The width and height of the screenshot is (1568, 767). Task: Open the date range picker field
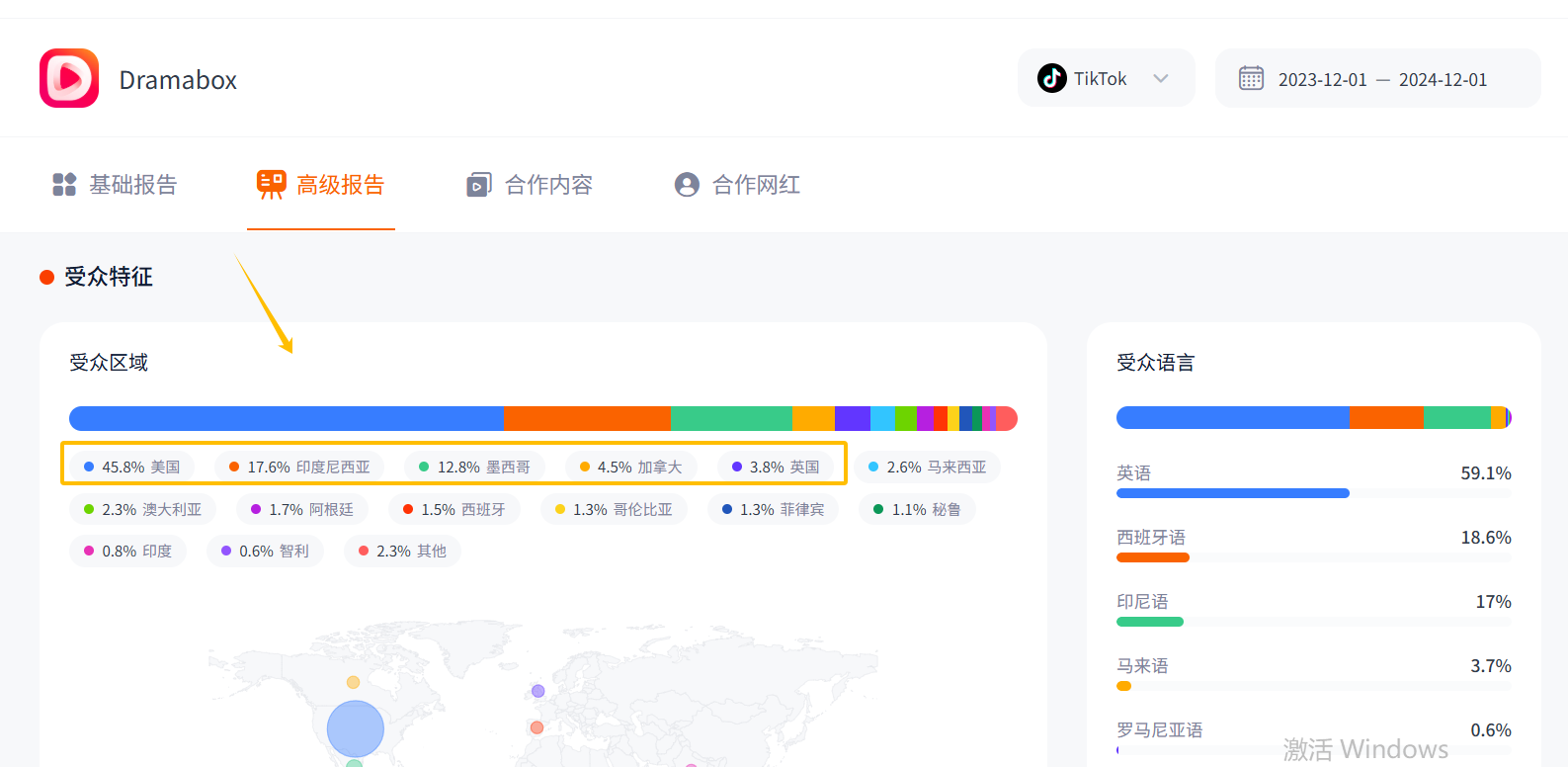coord(1381,79)
